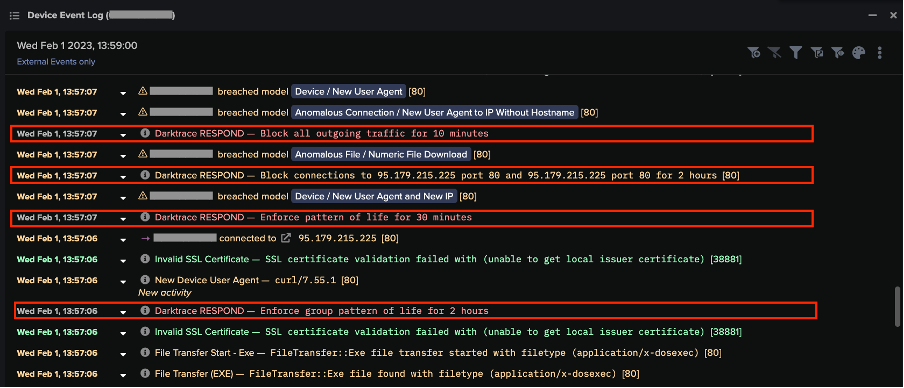The height and width of the screenshot is (388, 904).
Task: Click the Wed Feb 1 2023, 13:59:00 date heading
Action: tap(77, 46)
